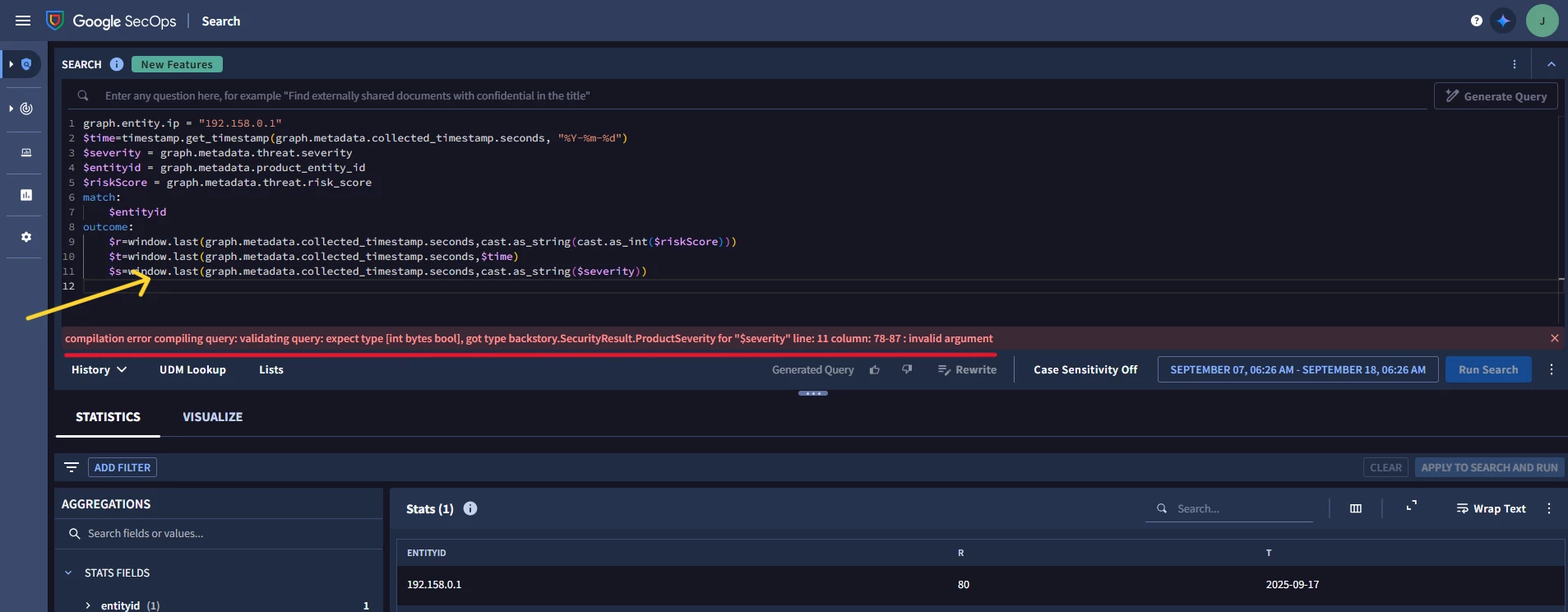Open the investigation shield sidebar icon
Screen dimensions: 1568x612
pyautogui.click(x=26, y=64)
